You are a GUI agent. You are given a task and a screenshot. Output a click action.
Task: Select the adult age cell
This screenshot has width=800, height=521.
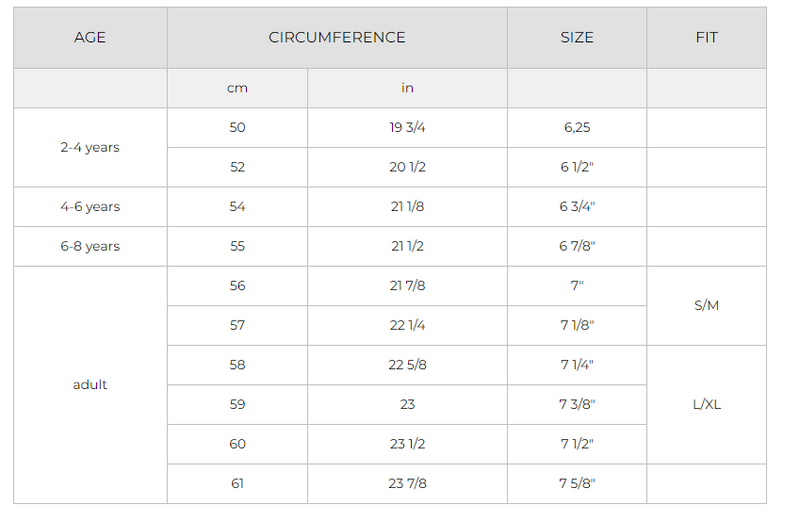pyautogui.click(x=90, y=385)
